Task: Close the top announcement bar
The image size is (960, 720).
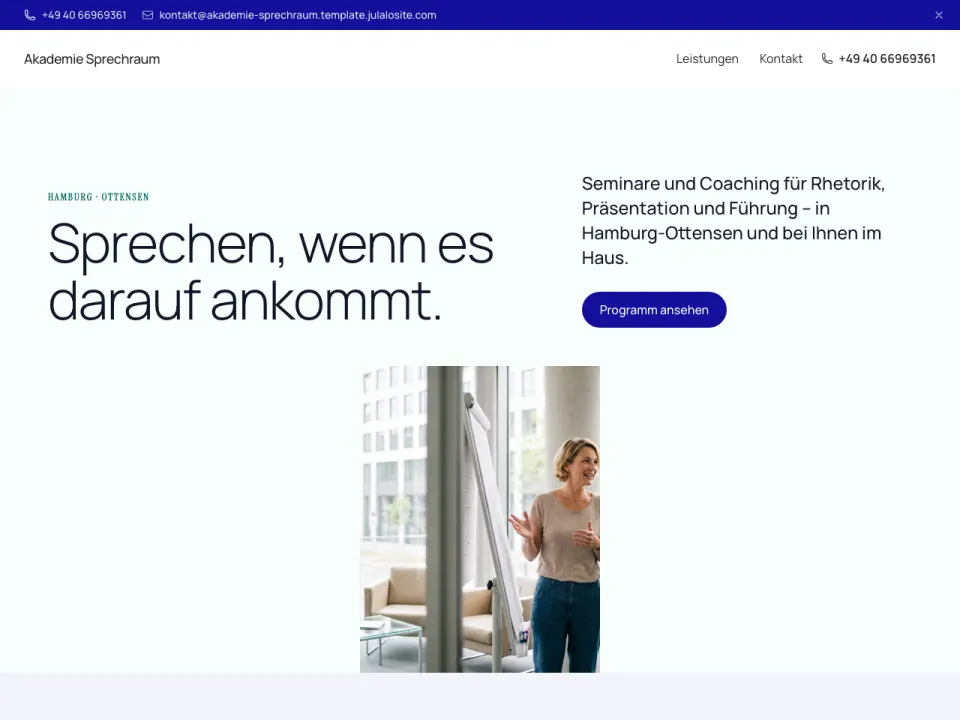Action: [939, 15]
